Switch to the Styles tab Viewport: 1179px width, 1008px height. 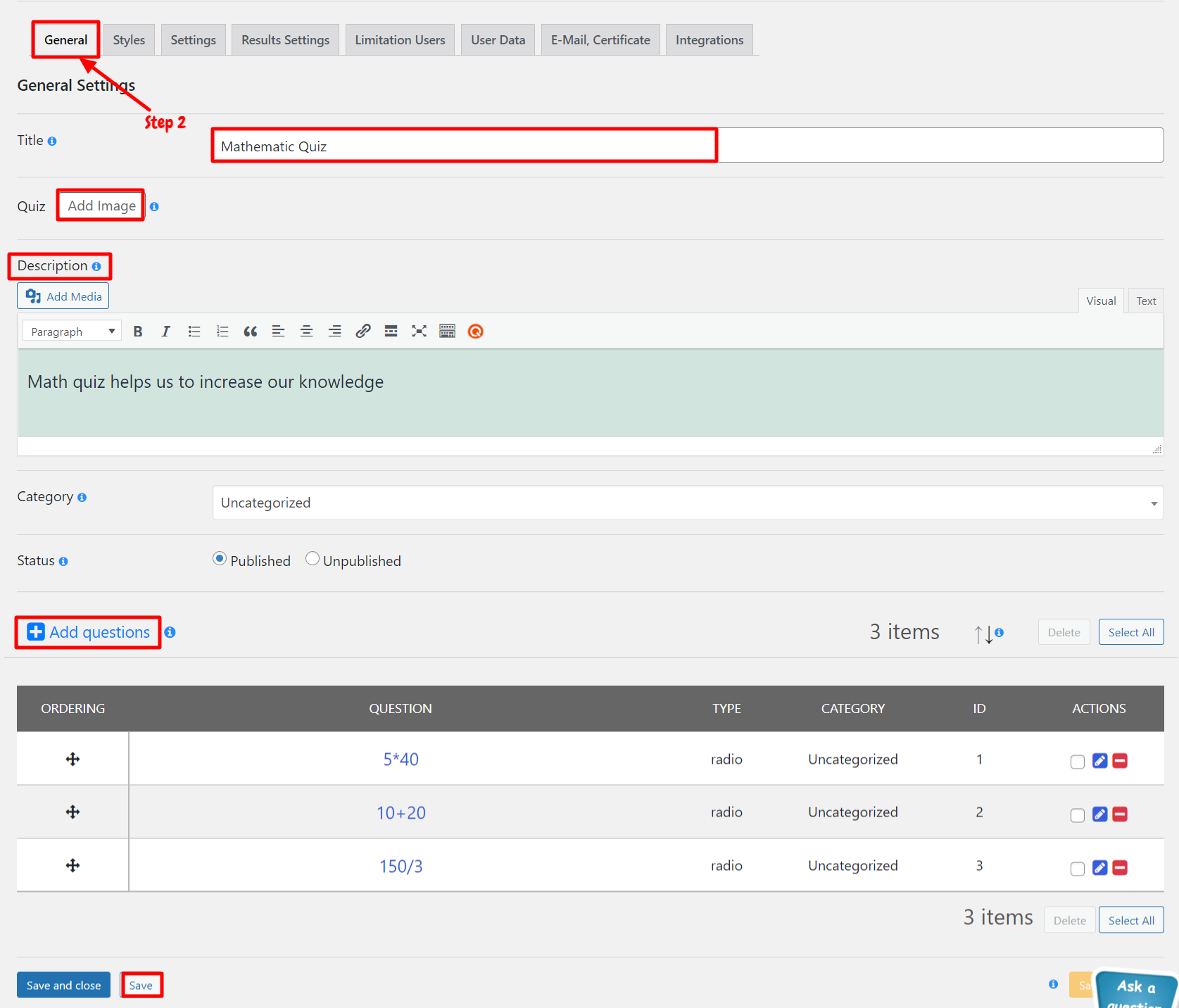click(x=129, y=40)
